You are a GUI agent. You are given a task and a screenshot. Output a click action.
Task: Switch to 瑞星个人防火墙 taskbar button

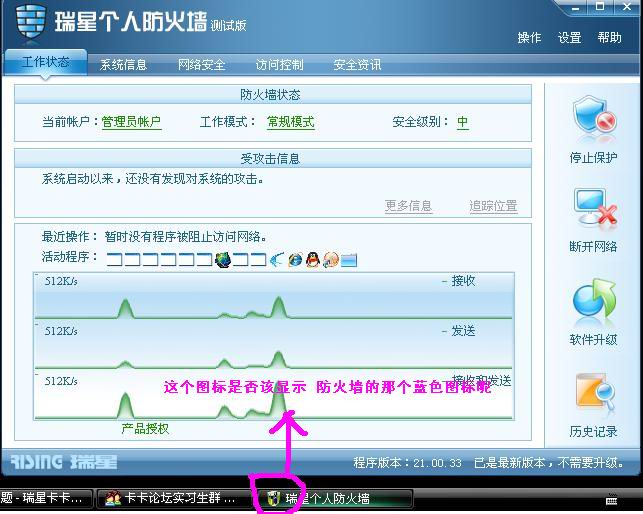tap(336, 499)
